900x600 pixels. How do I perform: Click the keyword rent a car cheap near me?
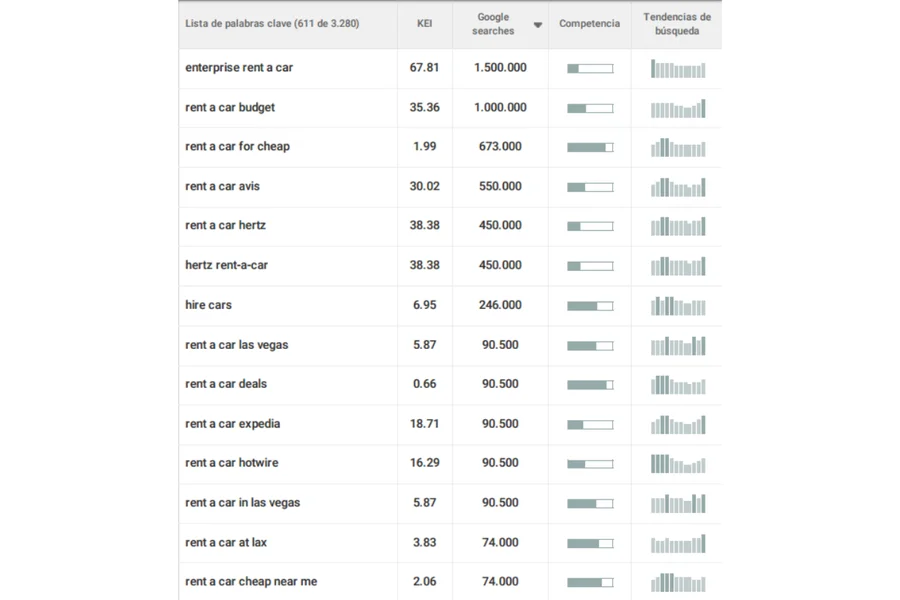pos(251,582)
